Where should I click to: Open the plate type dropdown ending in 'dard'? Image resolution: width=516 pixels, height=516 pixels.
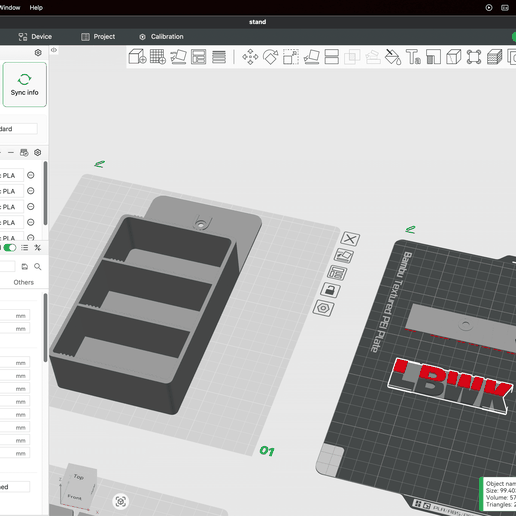click(19, 129)
